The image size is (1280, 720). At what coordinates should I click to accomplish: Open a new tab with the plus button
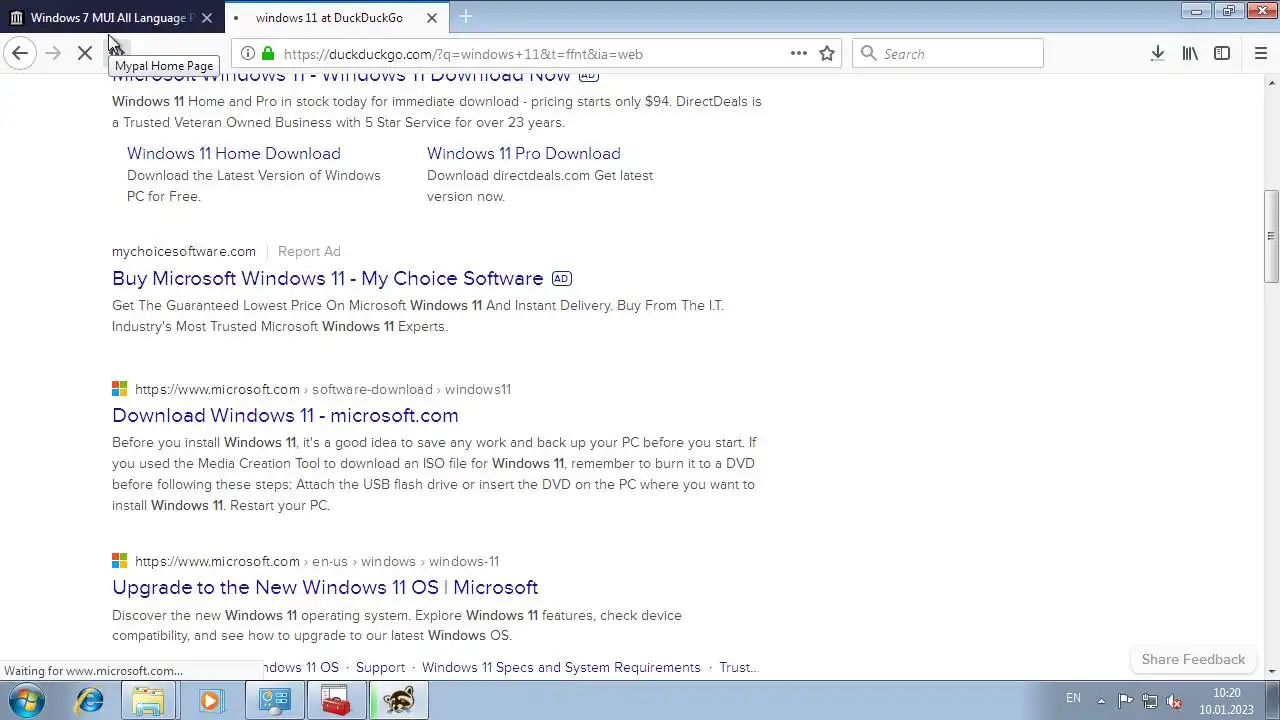tap(466, 17)
